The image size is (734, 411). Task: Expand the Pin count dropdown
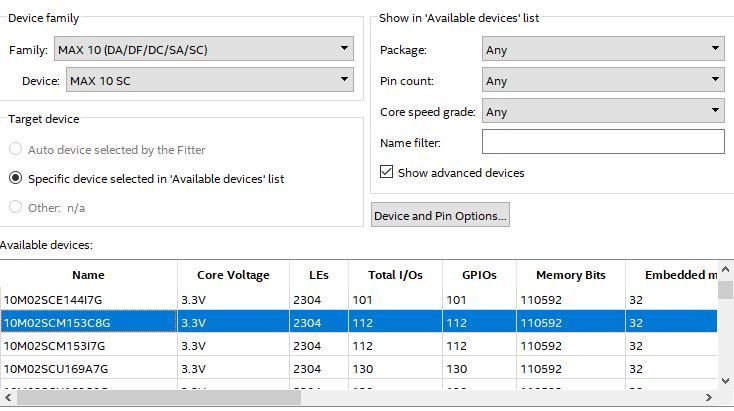click(x=602, y=80)
